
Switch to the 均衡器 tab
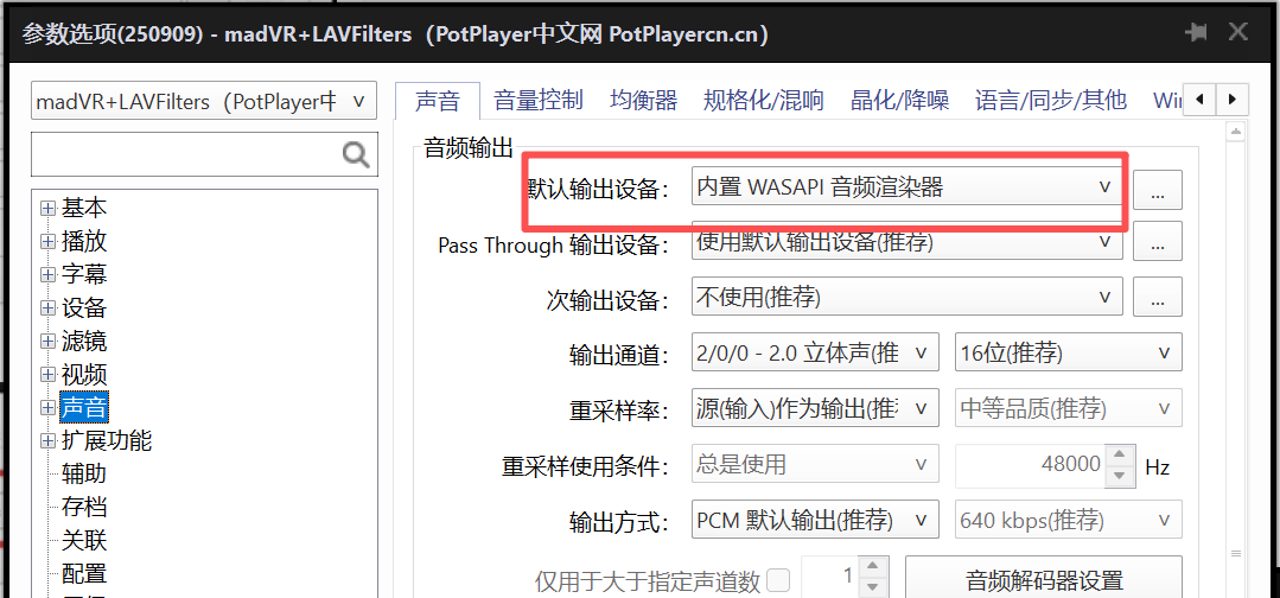(644, 100)
